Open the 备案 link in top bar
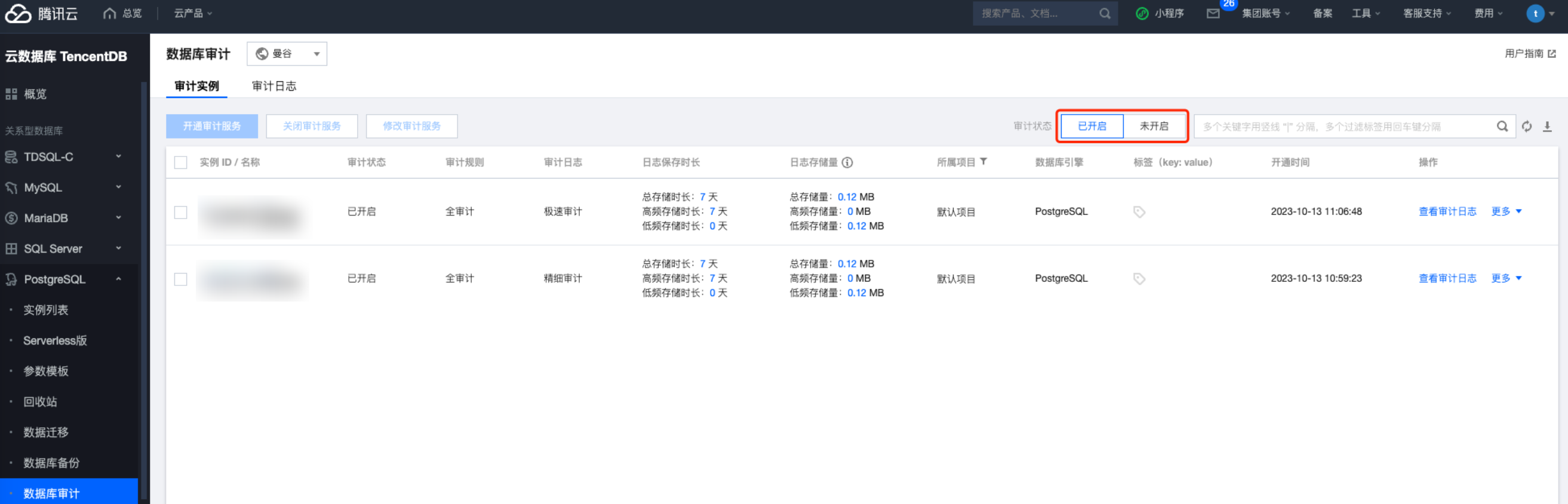This screenshot has width=1568, height=504. click(x=1322, y=13)
